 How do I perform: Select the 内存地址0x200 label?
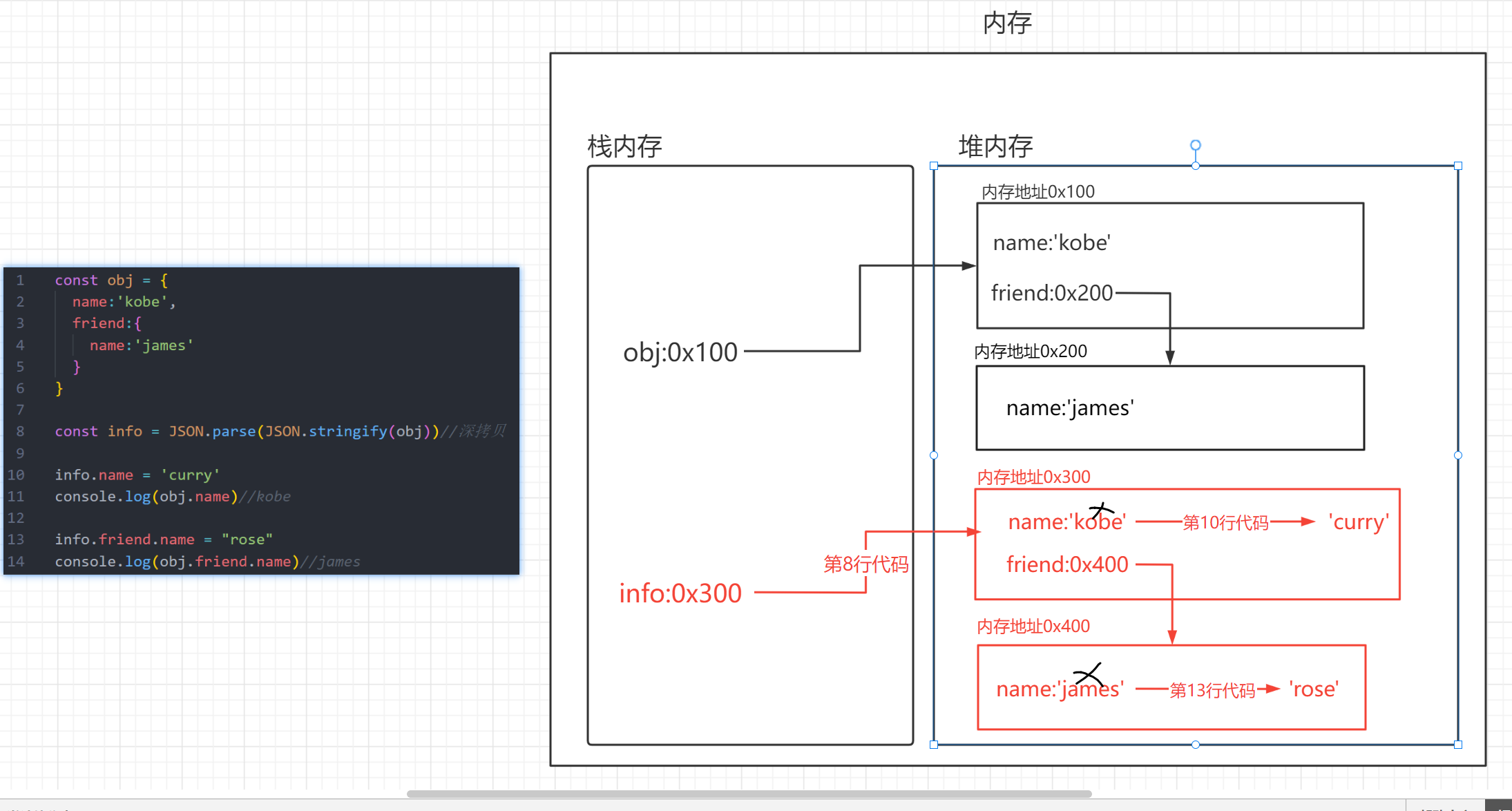pyautogui.click(x=1031, y=351)
